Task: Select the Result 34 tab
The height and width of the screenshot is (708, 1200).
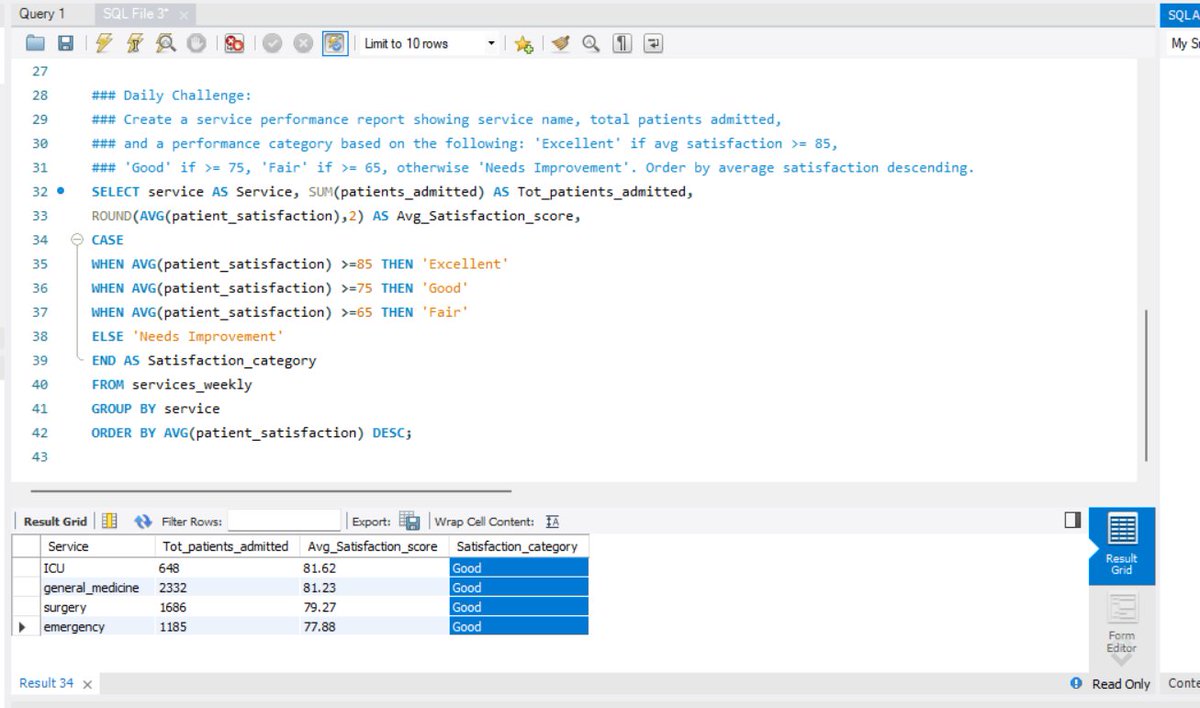Action: [x=46, y=683]
